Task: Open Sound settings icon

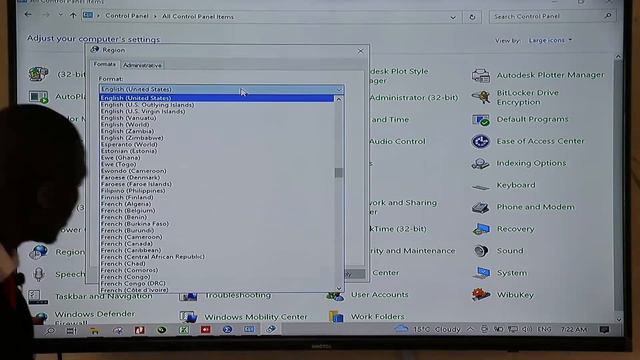Action: (x=481, y=251)
